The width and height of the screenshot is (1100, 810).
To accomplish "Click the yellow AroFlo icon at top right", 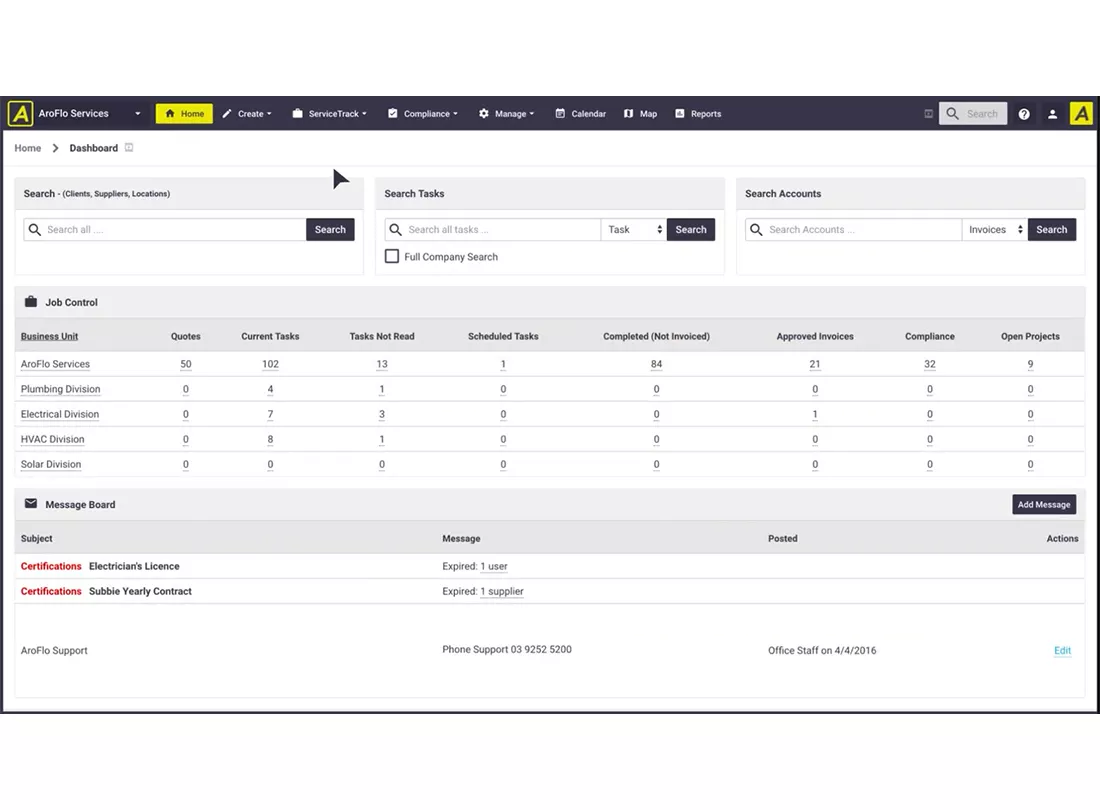I will (1081, 114).
